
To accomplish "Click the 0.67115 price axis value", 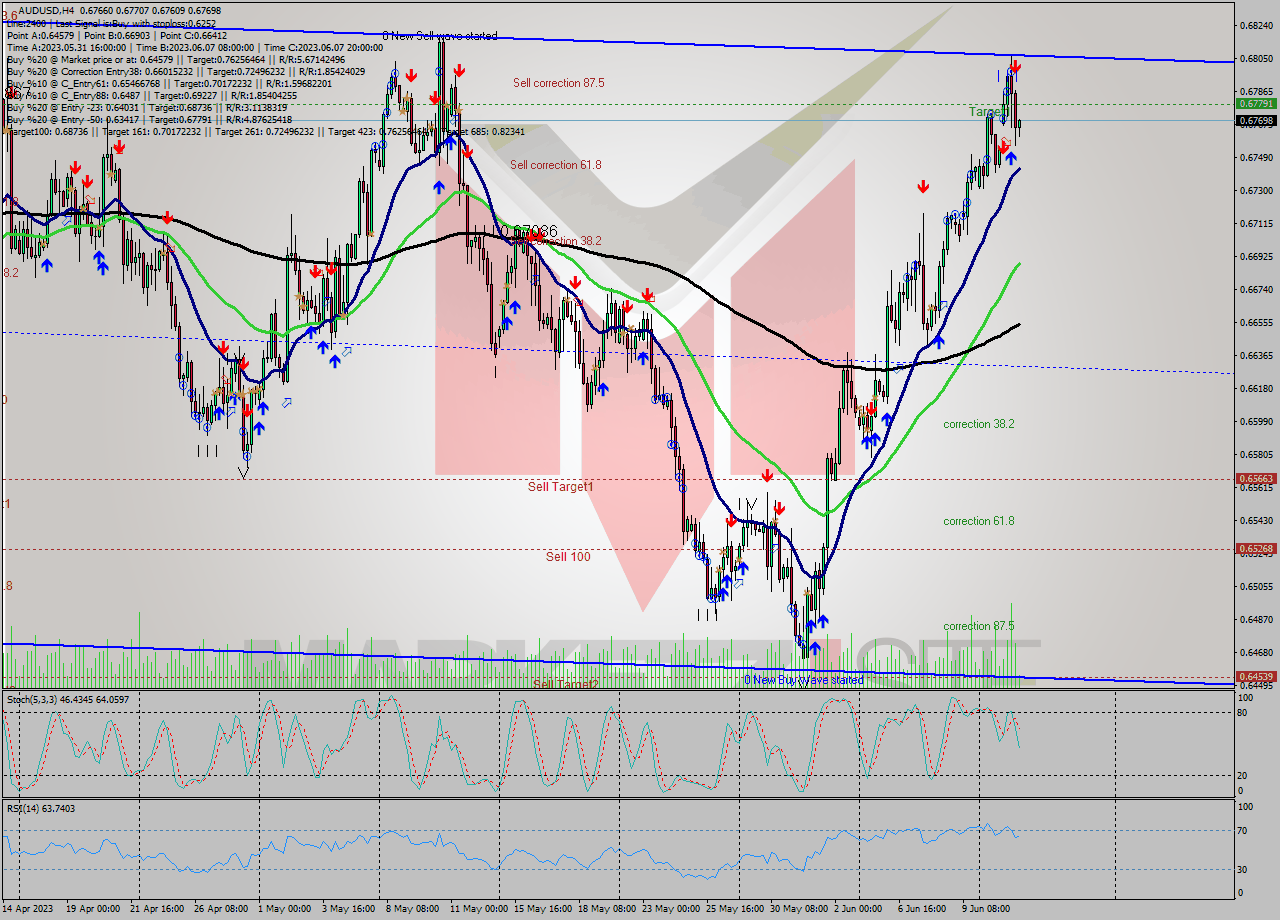I will (x=1256, y=224).
